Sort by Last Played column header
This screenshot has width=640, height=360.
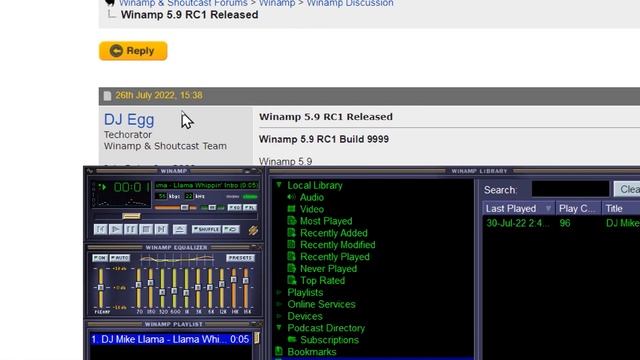pyautogui.click(x=518, y=209)
